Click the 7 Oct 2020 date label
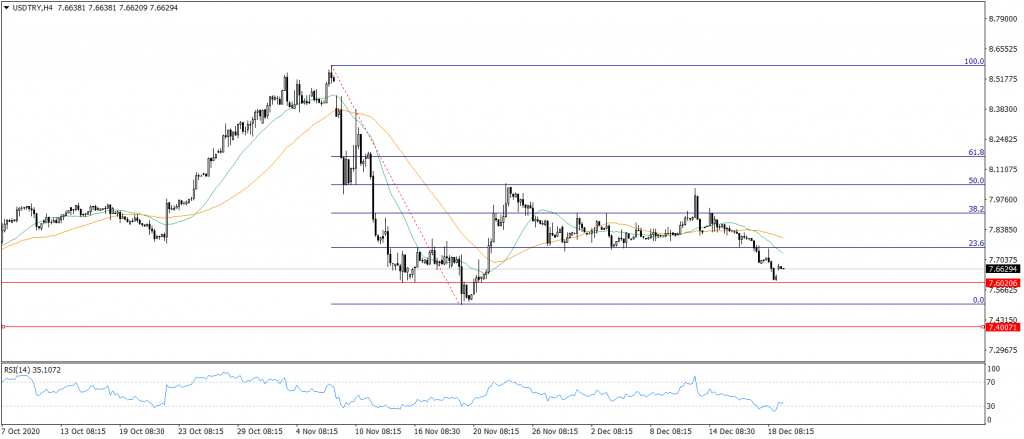 [x=23, y=432]
